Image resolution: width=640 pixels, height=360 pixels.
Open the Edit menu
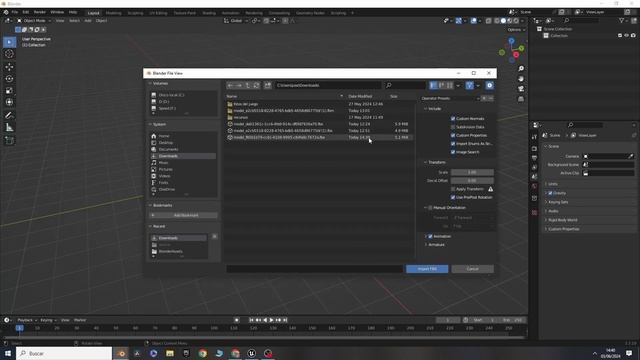(x=26, y=12)
